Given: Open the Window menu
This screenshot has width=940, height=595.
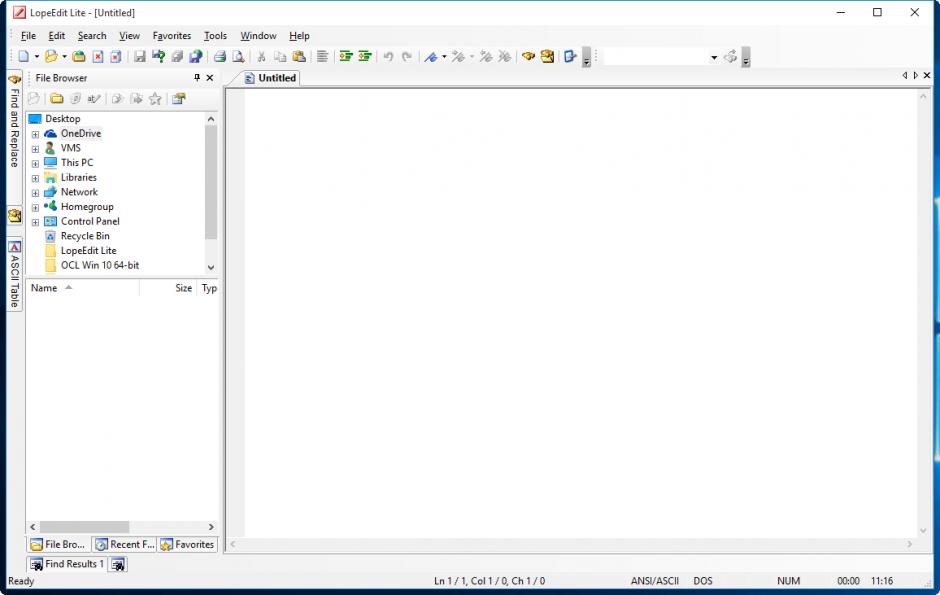Looking at the screenshot, I should pyautogui.click(x=258, y=36).
